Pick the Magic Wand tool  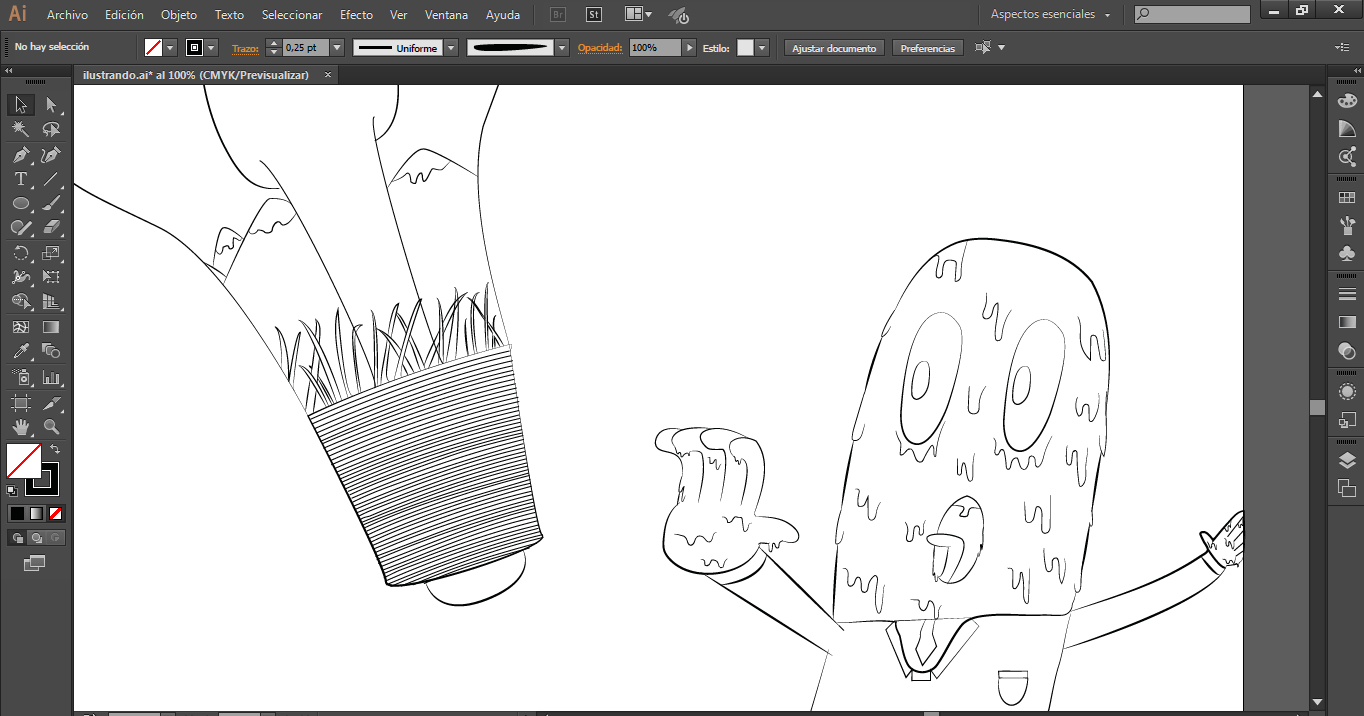pos(20,130)
